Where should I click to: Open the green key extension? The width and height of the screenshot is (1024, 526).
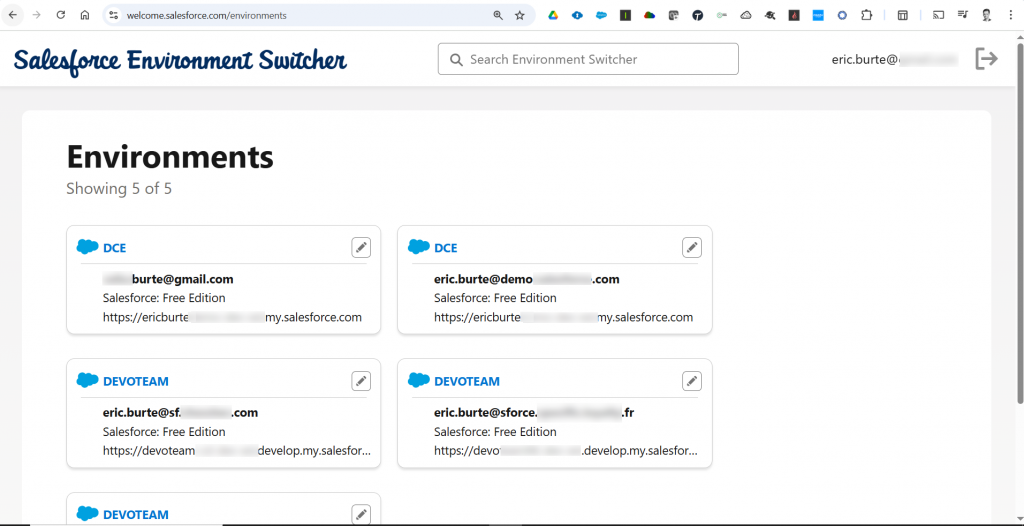pos(722,15)
